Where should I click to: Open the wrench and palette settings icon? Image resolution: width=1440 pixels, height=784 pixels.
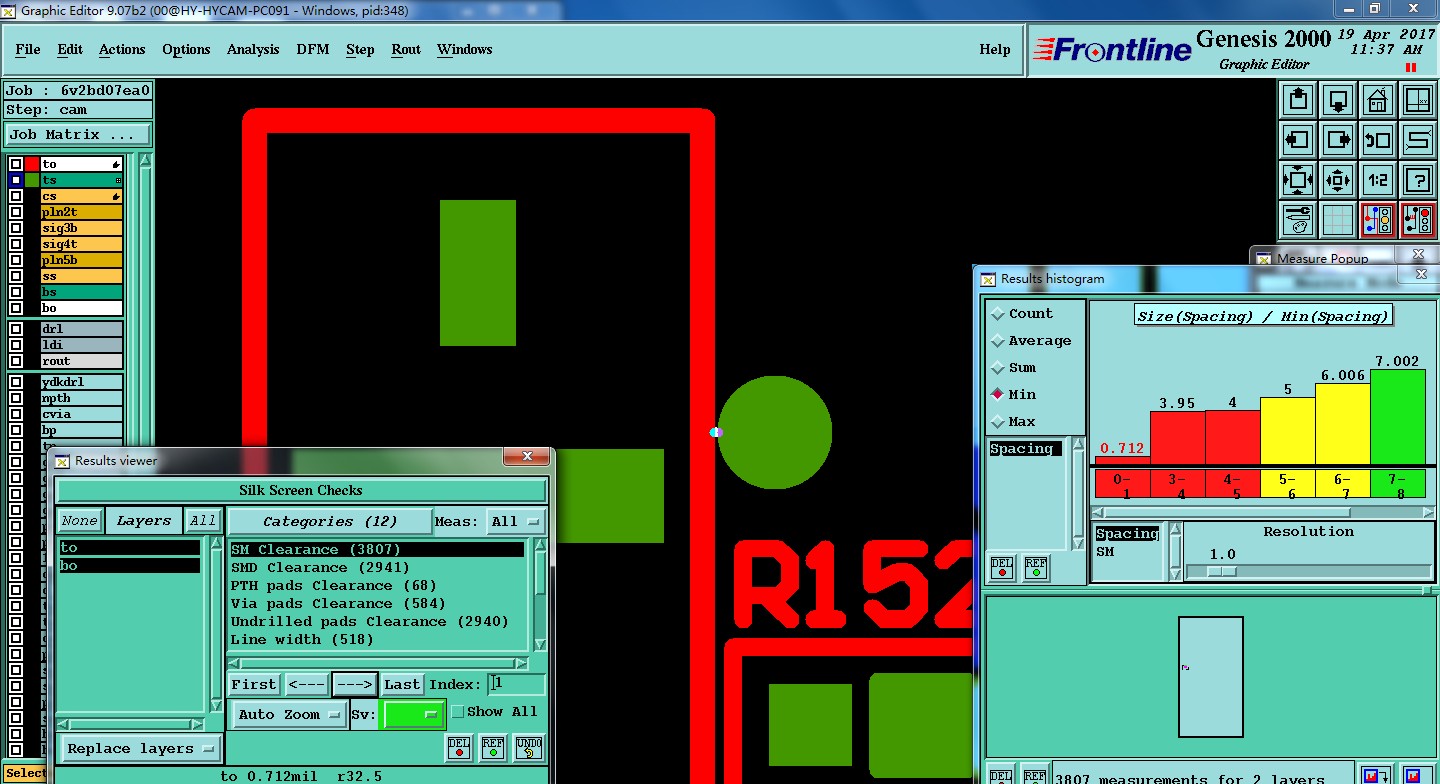(1297, 220)
